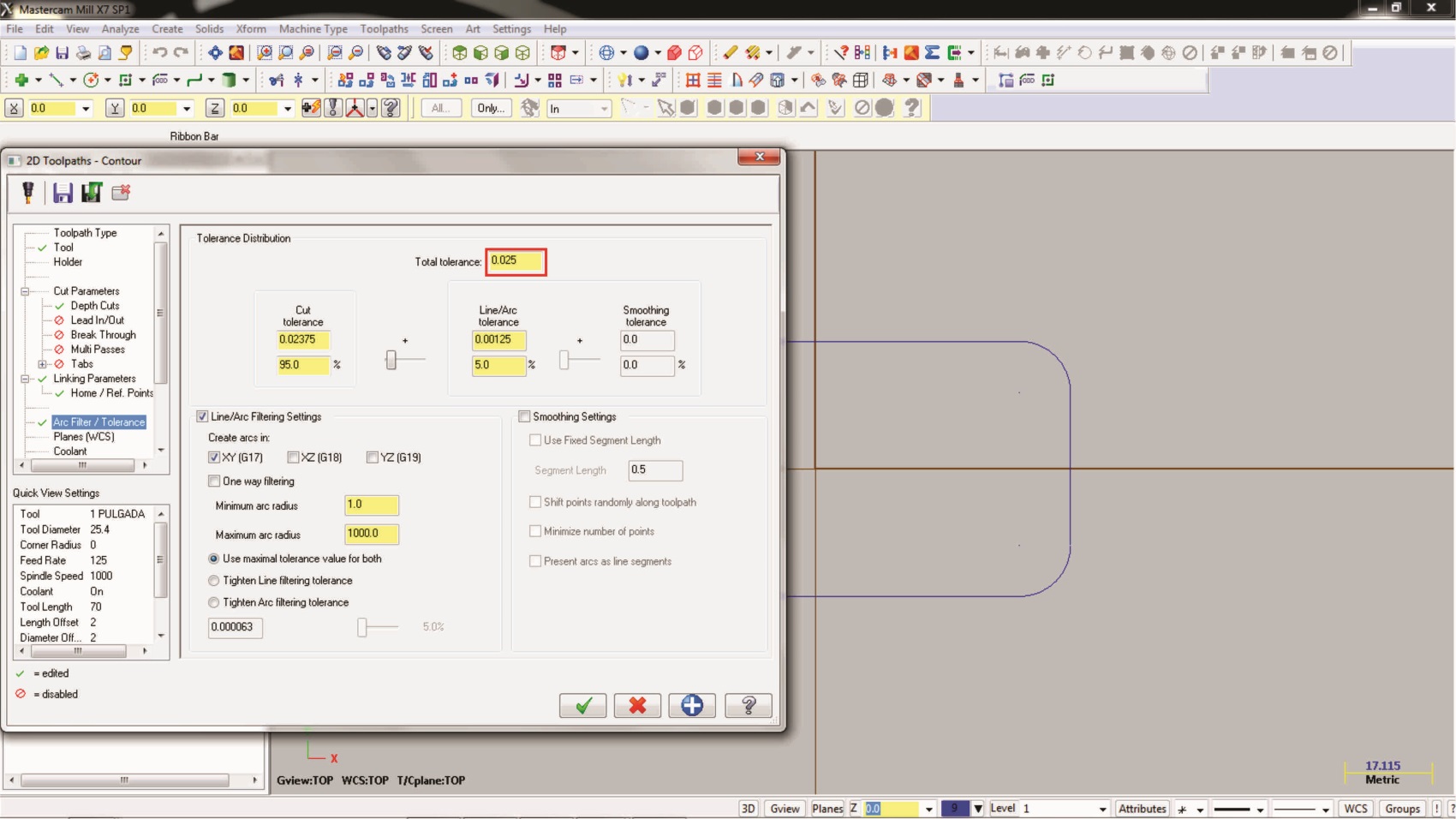This screenshot has width=1456, height=819.
Task: Click the blue shaded sphere icon
Action: coord(641,53)
